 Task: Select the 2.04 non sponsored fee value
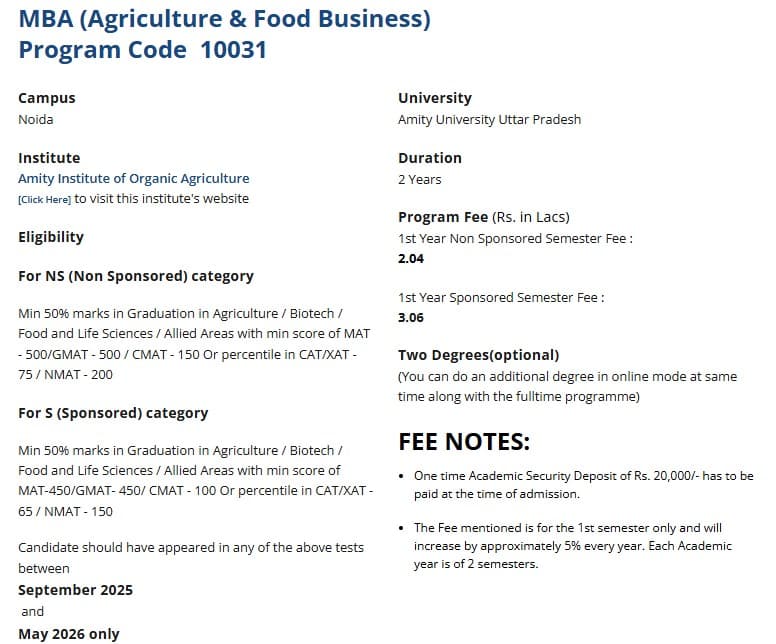pos(411,259)
